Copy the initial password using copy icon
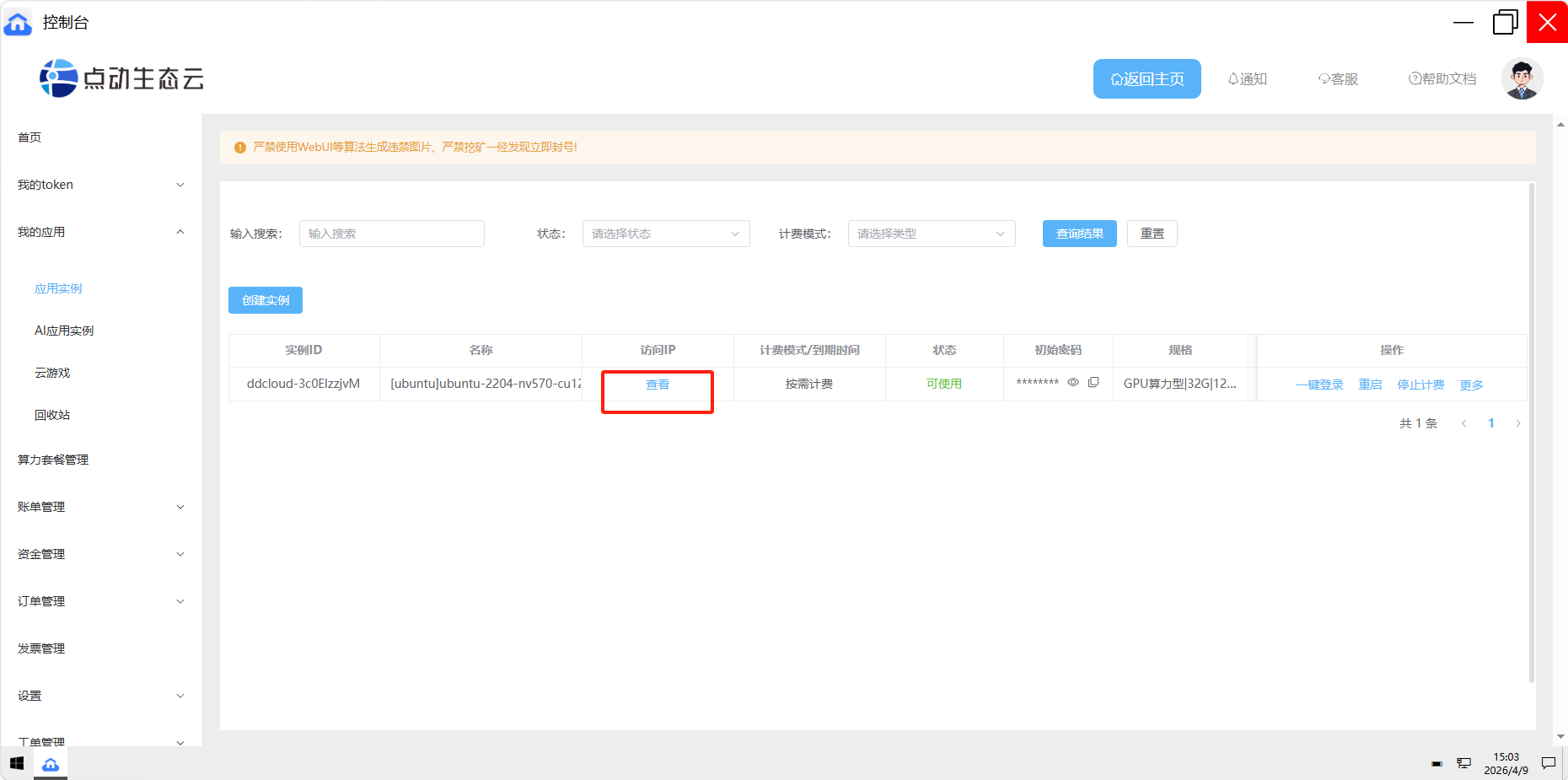Image resolution: width=1568 pixels, height=780 pixels. [1093, 382]
